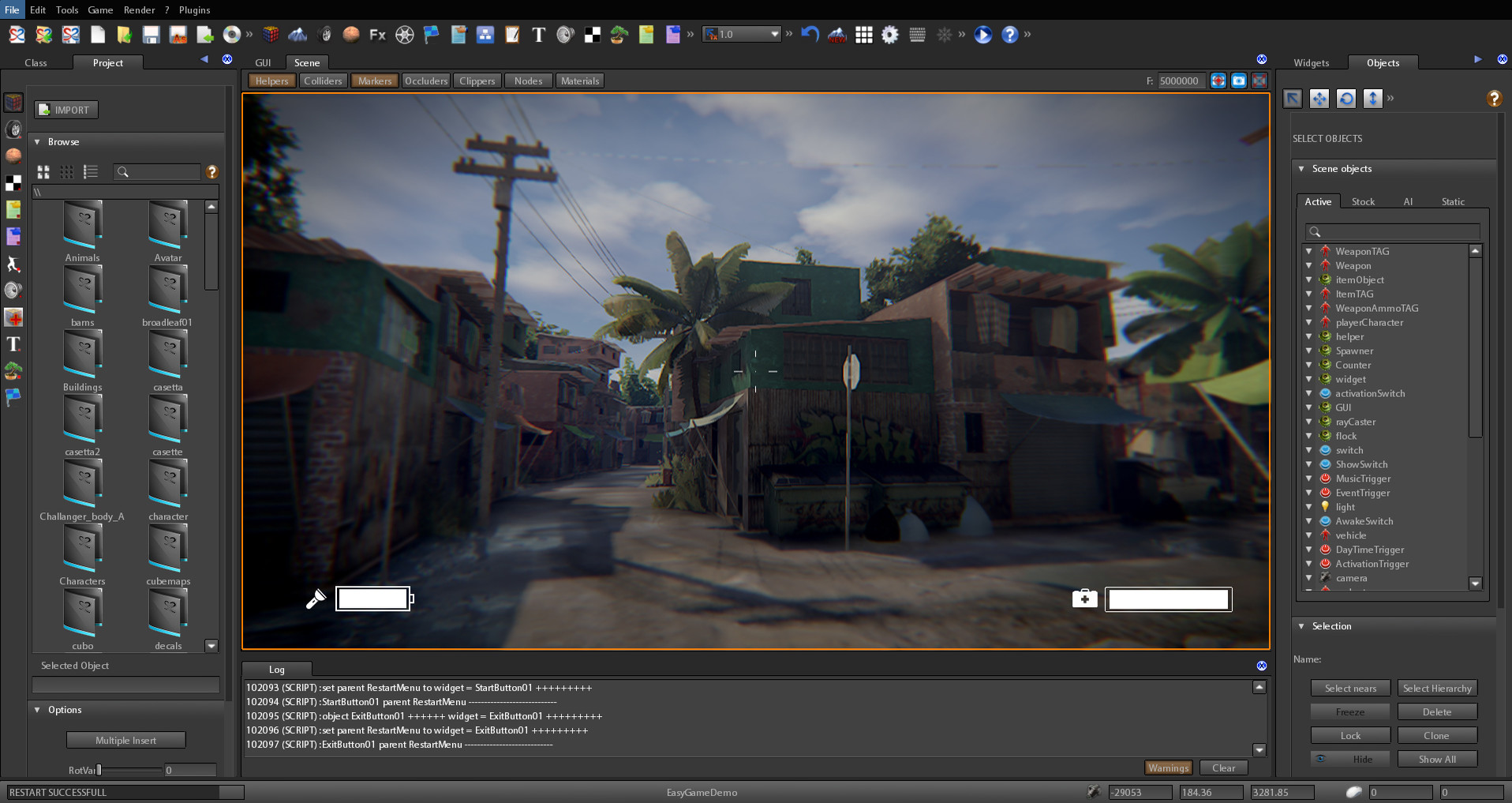Open the Render menu

pyautogui.click(x=140, y=9)
